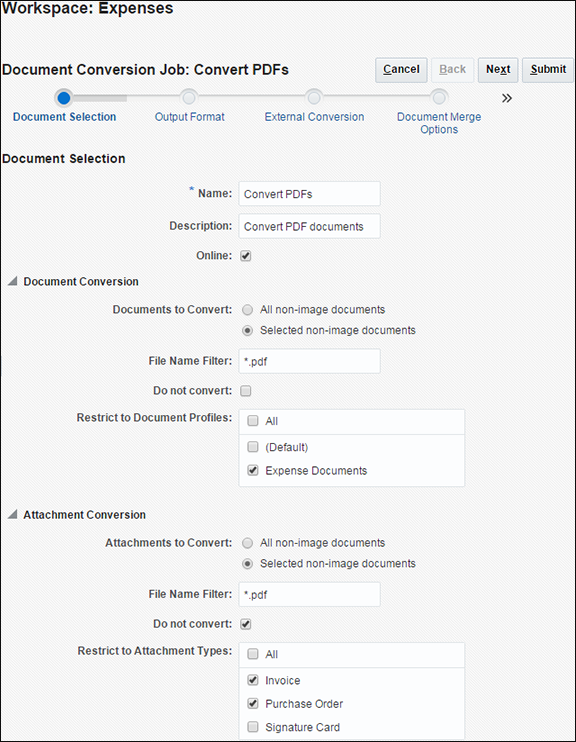The width and height of the screenshot is (576, 742).
Task: Click the Submit button
Action: coord(548,70)
